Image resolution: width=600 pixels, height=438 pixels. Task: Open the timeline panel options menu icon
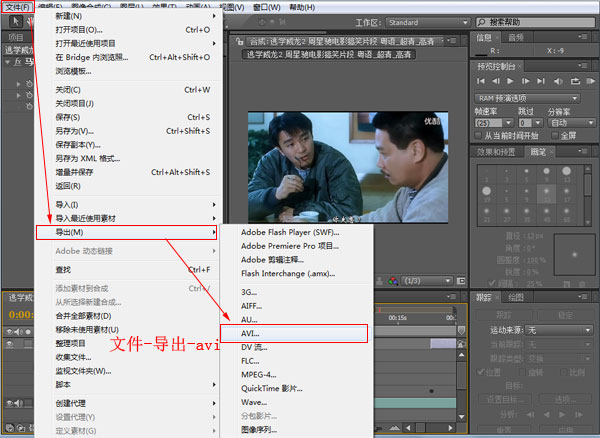452,296
